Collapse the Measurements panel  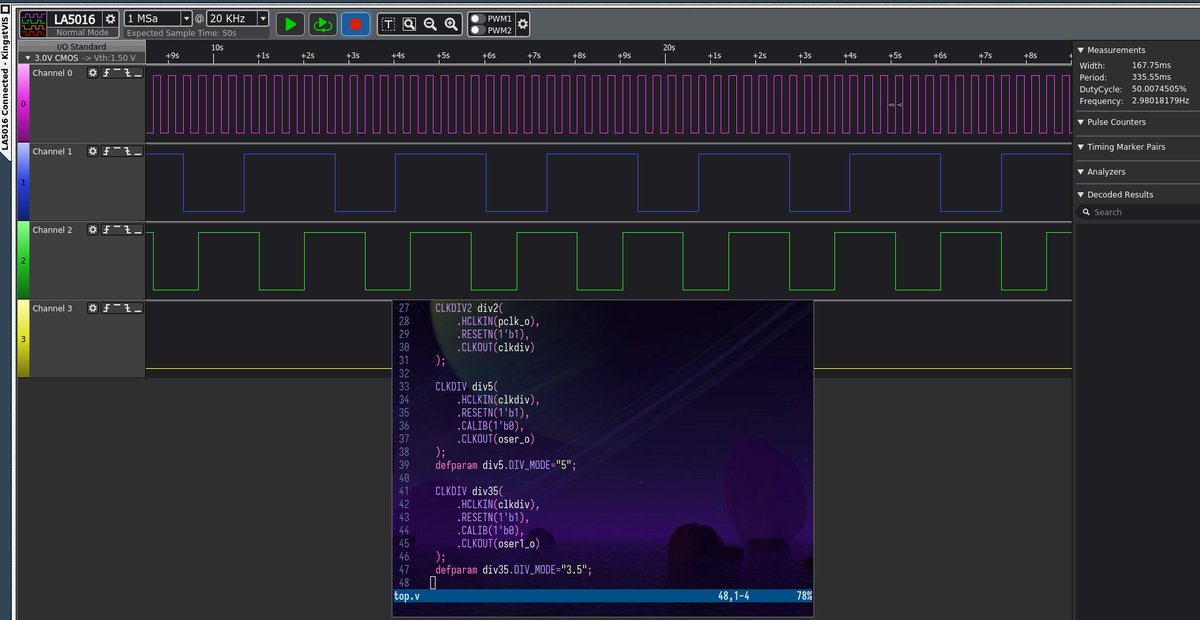(x=1082, y=49)
